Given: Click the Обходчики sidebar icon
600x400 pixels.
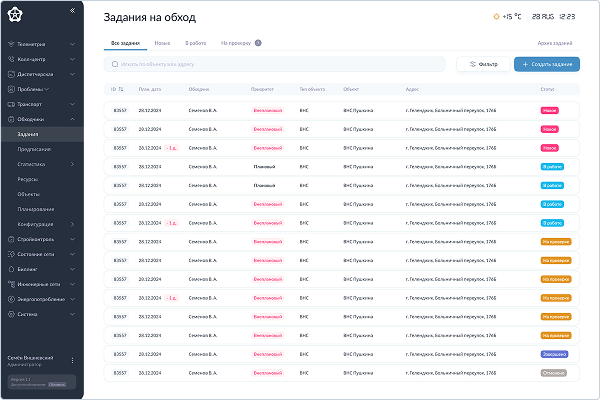Looking at the screenshot, I should click(x=11, y=119).
